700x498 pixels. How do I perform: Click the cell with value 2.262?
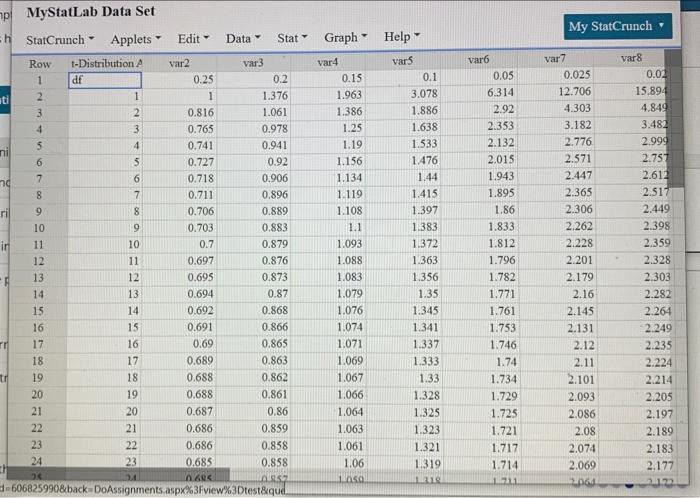coord(556,226)
